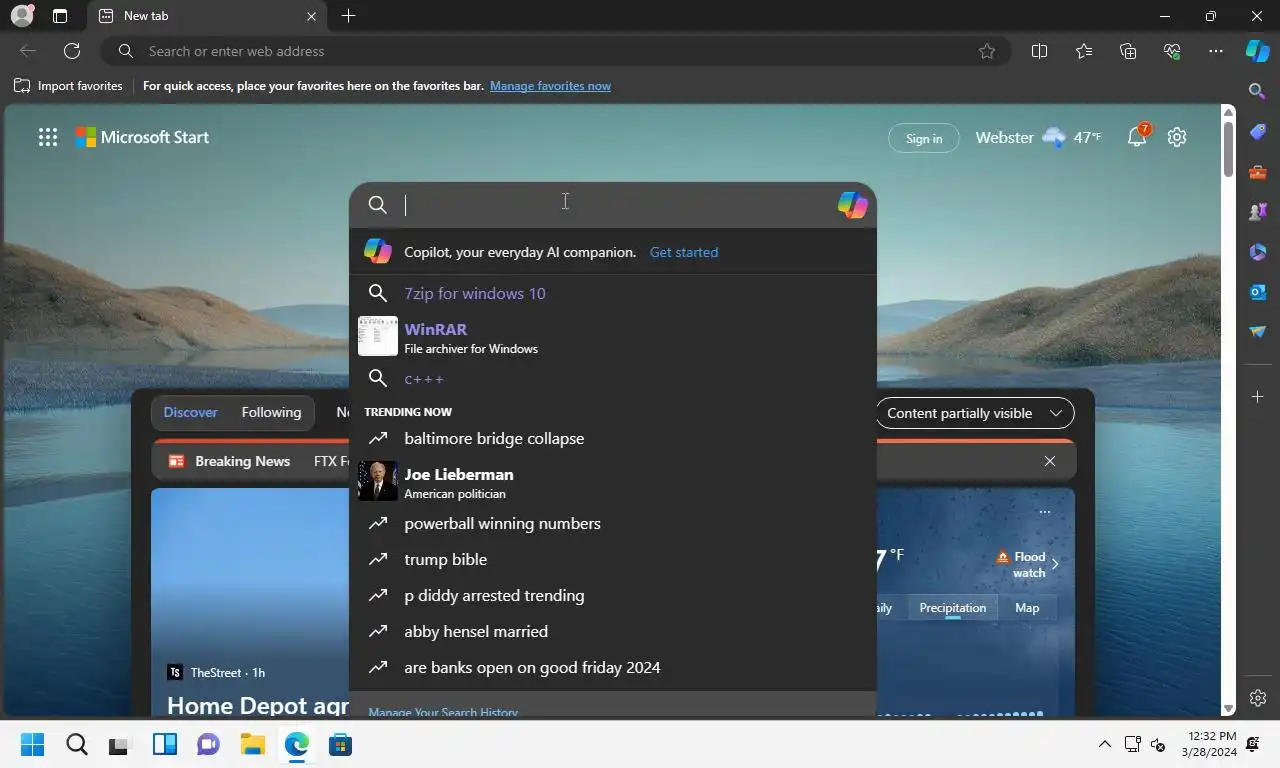Open the Edge profile avatar
Screen dimensions: 1280x768
pyautogui.click(x=22, y=16)
